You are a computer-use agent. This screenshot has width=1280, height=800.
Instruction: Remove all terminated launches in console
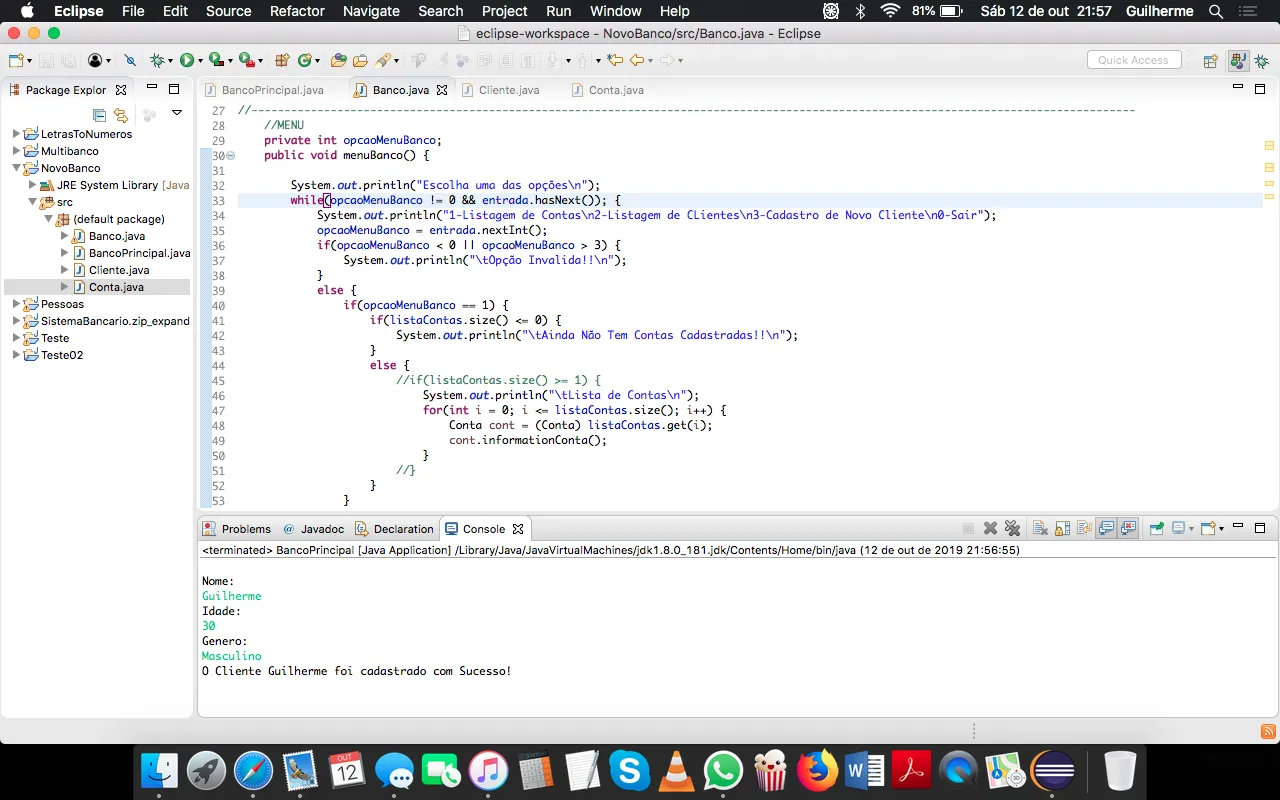pyautogui.click(x=1012, y=529)
